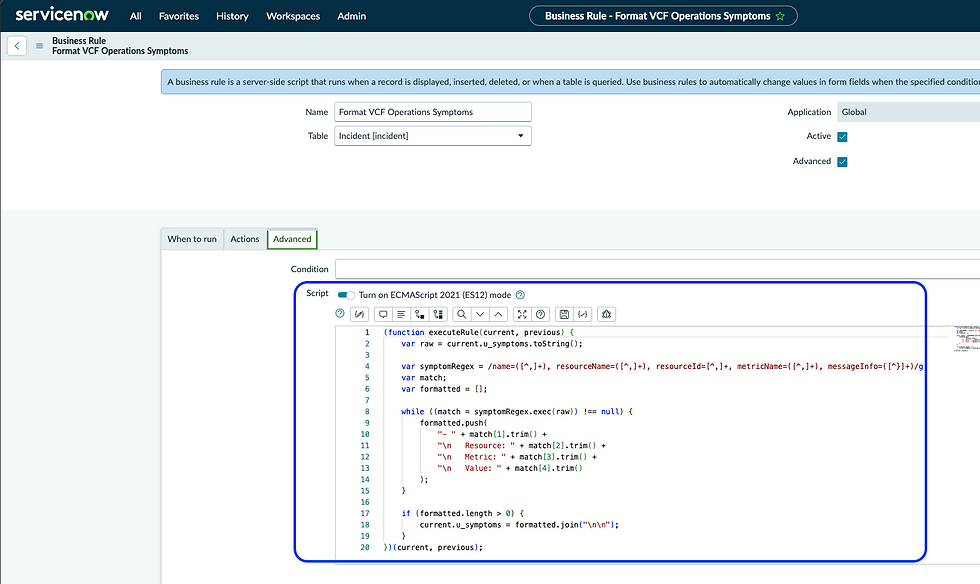Click the Replace toolbar icon
This screenshot has height=584, width=980.
[x=419, y=315]
